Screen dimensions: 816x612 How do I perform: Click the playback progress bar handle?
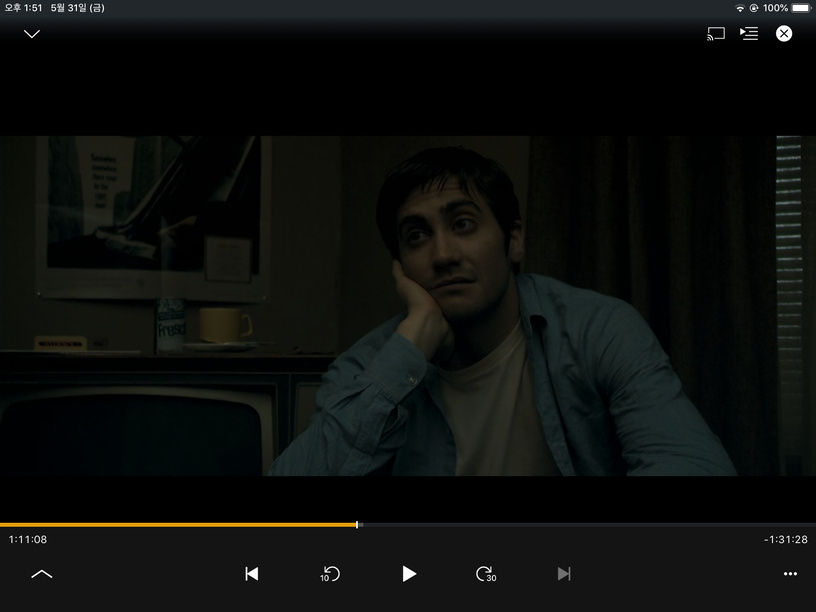357,525
